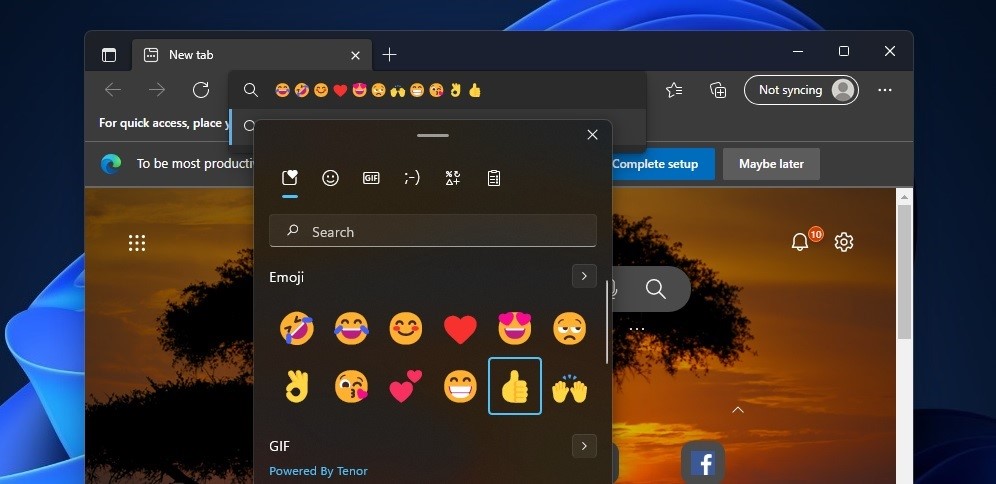Viewport: 996px width, 484px height.
Task: Insert the thumbs up emoji
Action: tap(515, 386)
